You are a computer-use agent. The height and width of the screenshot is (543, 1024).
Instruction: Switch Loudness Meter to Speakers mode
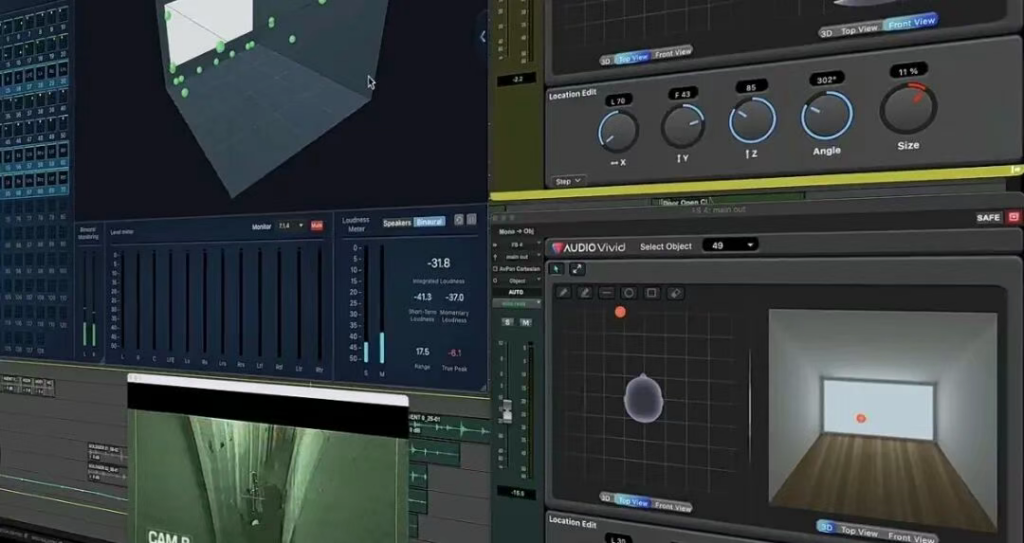pyautogui.click(x=396, y=222)
